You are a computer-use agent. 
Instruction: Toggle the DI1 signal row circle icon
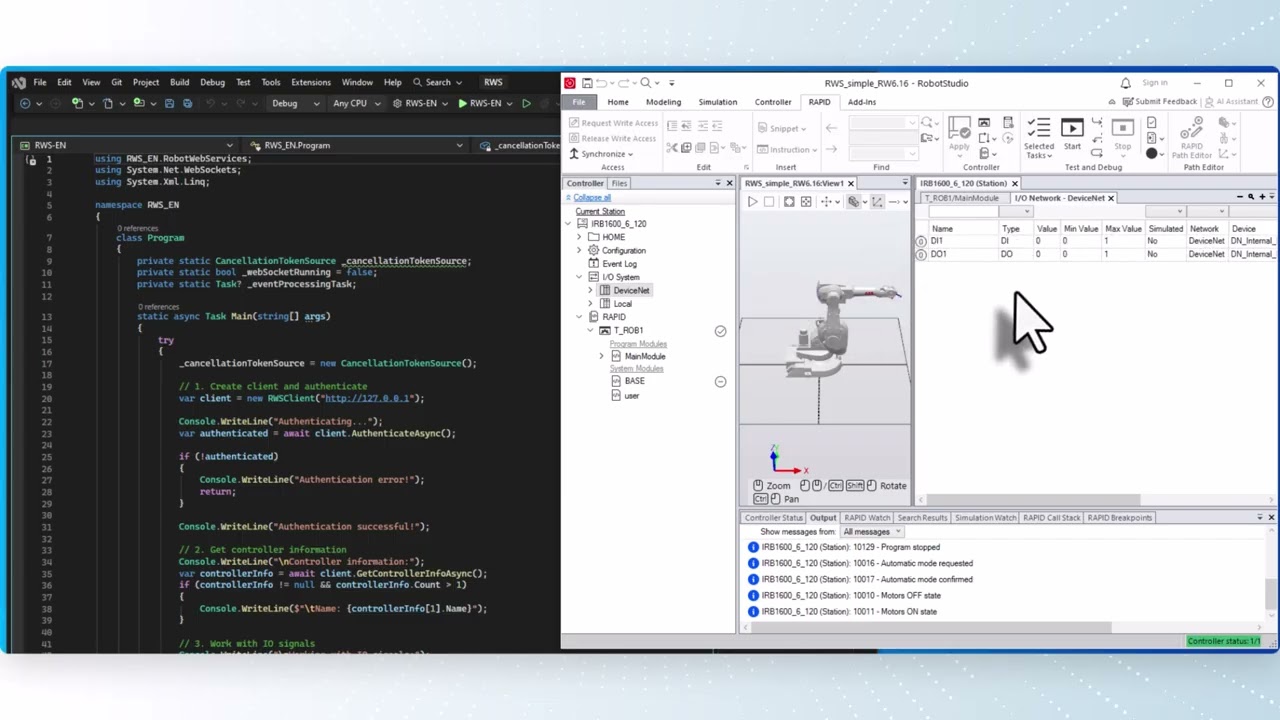click(921, 241)
